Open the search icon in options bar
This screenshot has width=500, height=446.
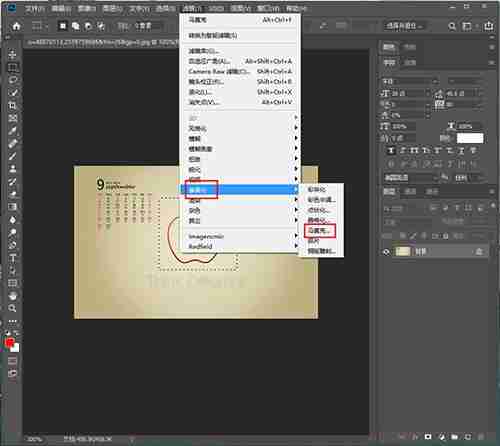[x=452, y=26]
